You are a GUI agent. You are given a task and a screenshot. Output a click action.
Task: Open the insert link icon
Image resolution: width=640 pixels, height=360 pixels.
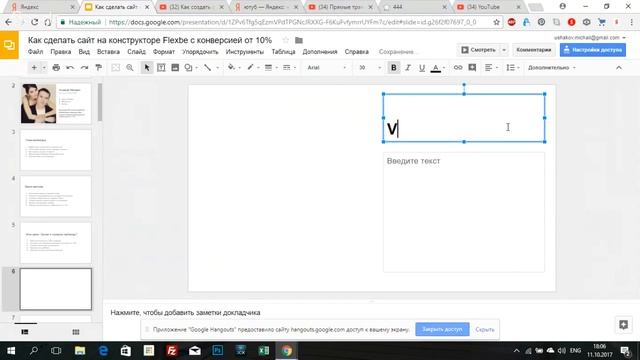pos(458,68)
